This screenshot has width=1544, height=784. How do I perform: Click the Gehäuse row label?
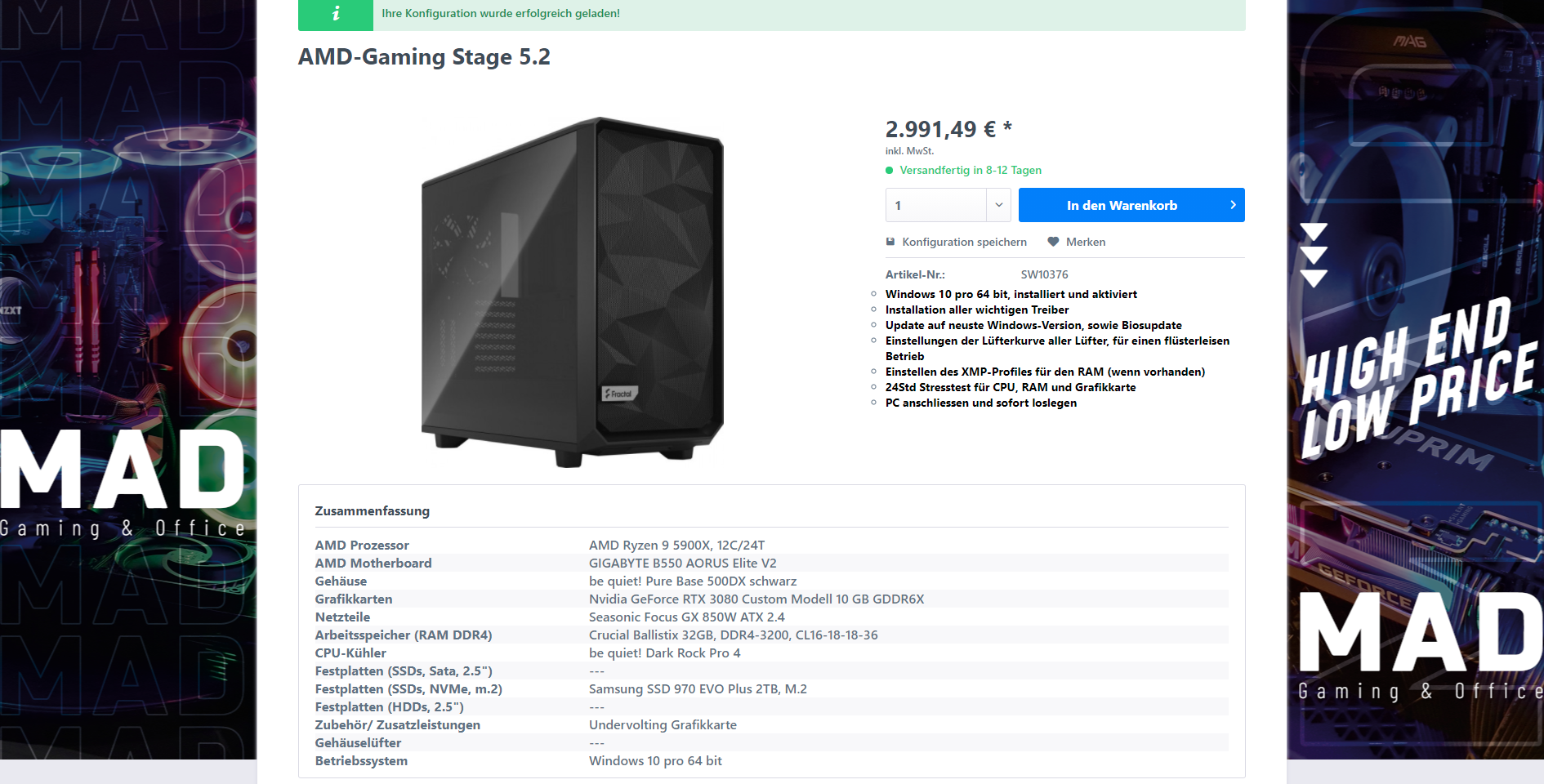pyautogui.click(x=341, y=581)
